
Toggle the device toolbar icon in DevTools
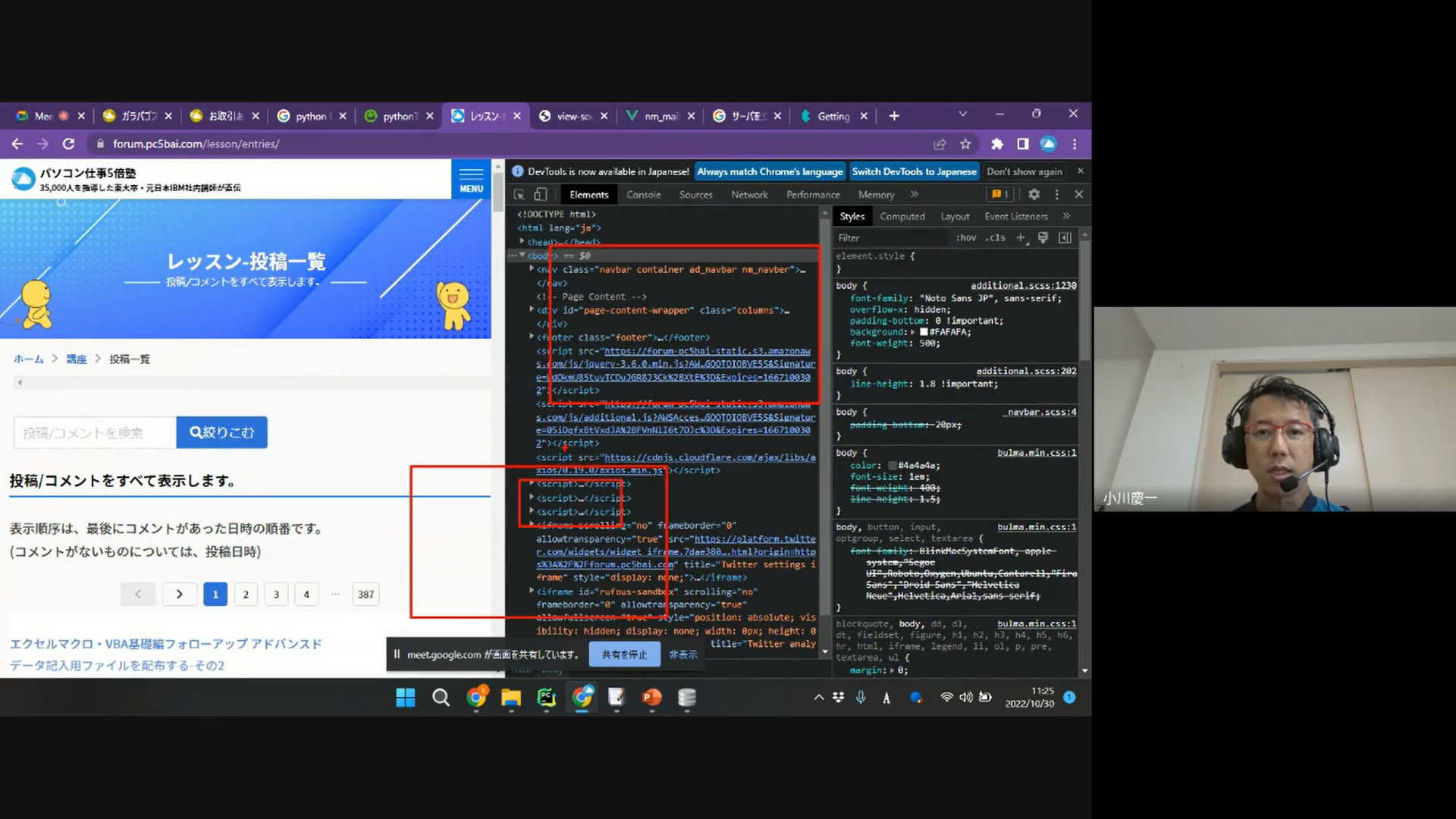pos(541,195)
